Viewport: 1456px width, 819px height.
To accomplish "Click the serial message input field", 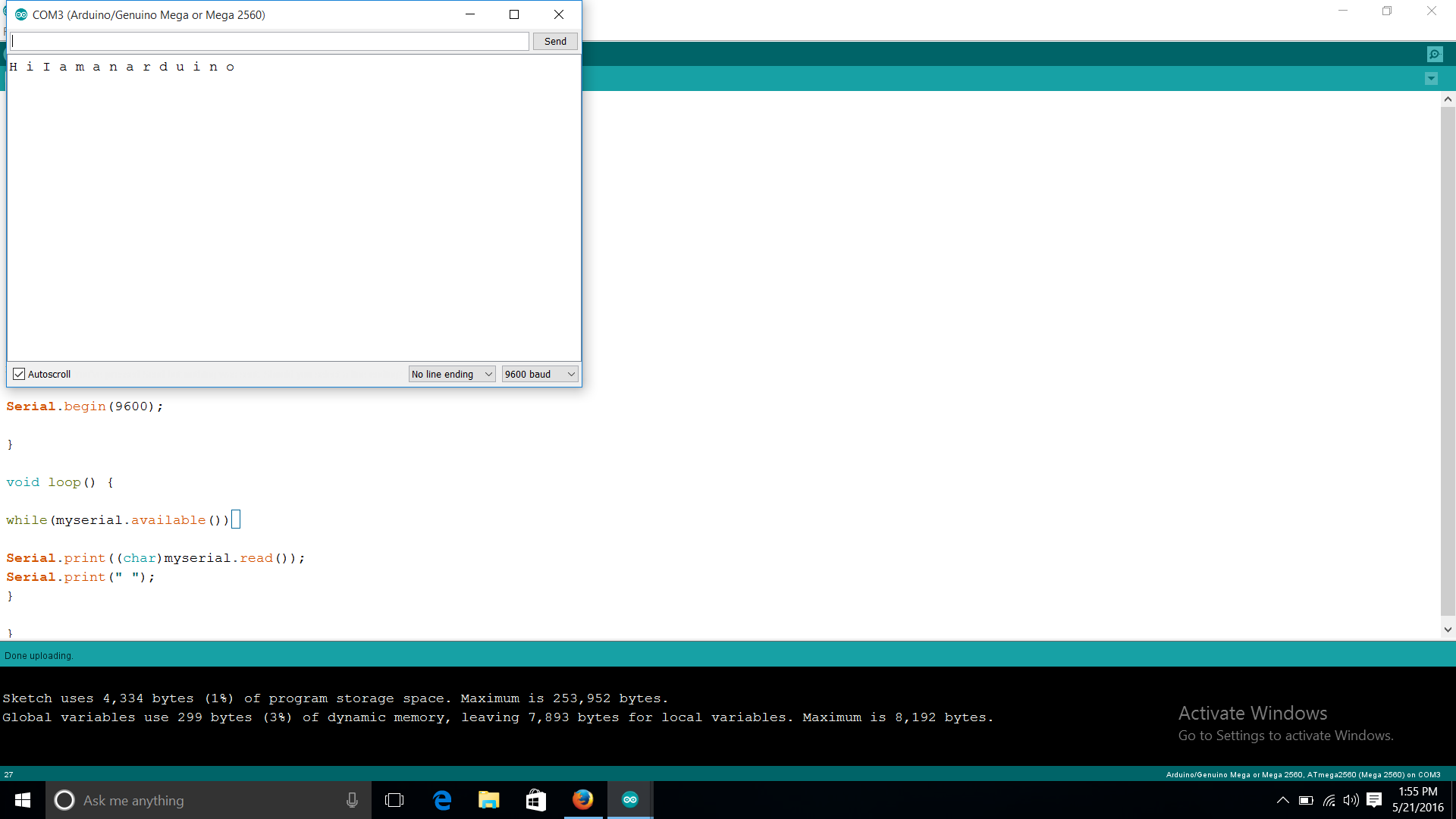I will click(269, 42).
